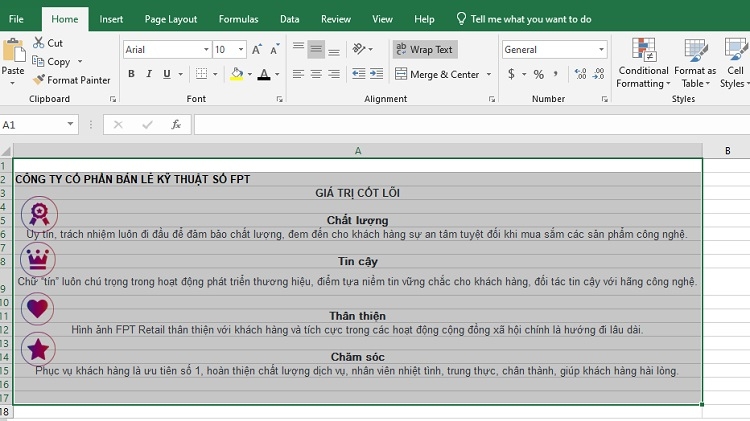
Task: Select column B header
Action: click(x=727, y=151)
